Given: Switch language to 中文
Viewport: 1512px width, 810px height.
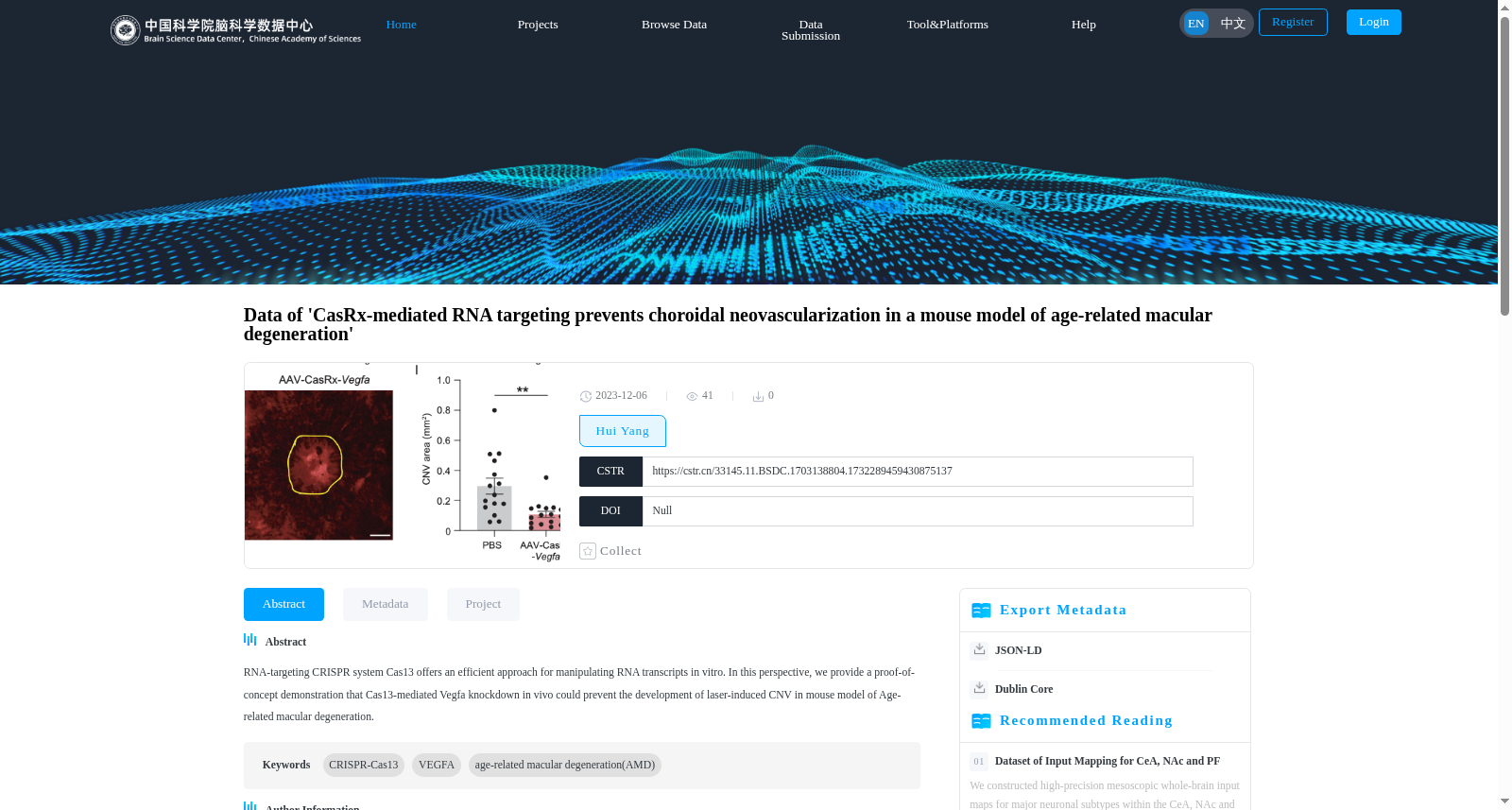Looking at the screenshot, I should [x=1233, y=24].
